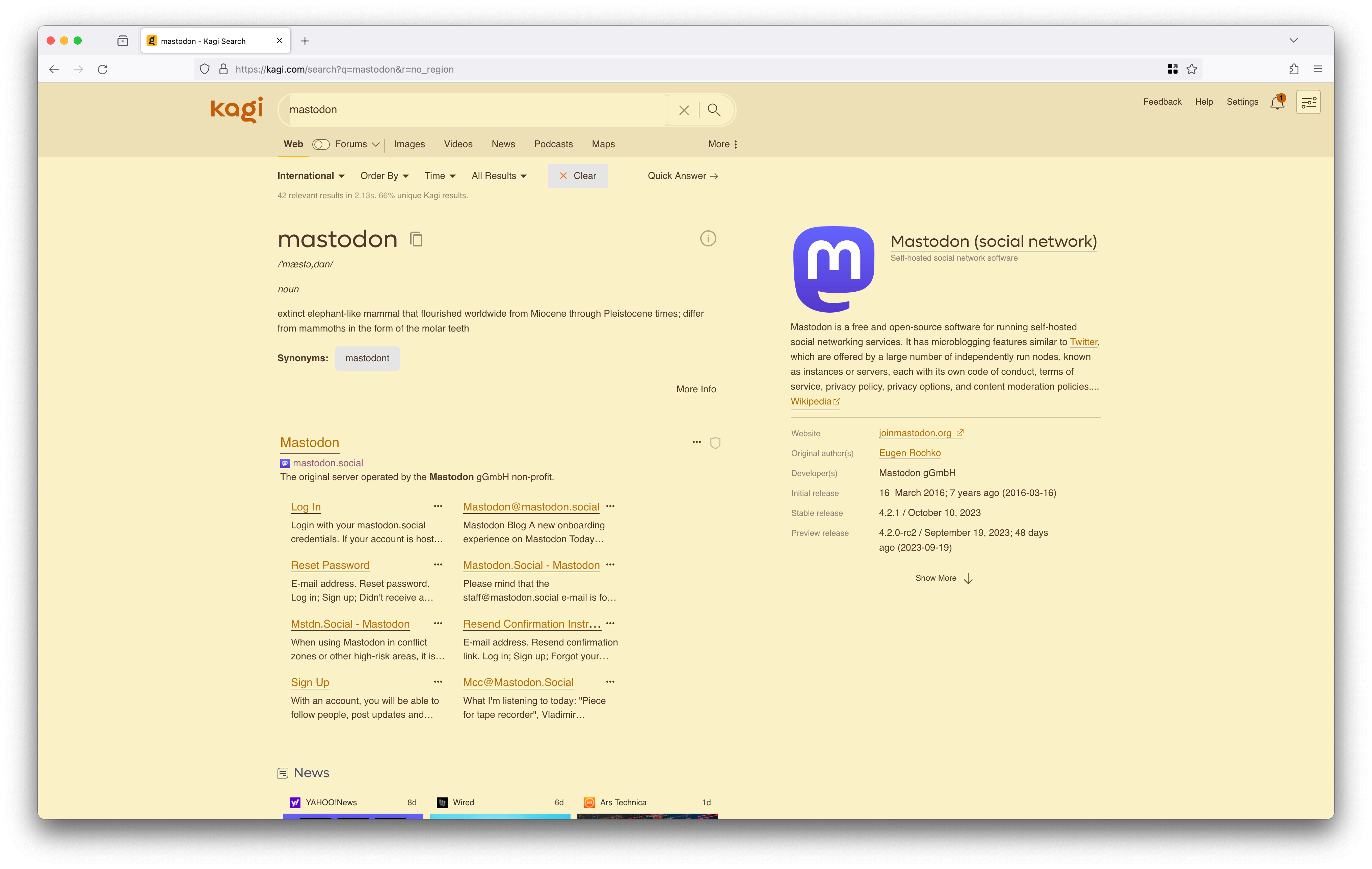Open the dictionary info circle icon
Screen dimensions: 1372x869
pyautogui.click(x=708, y=238)
